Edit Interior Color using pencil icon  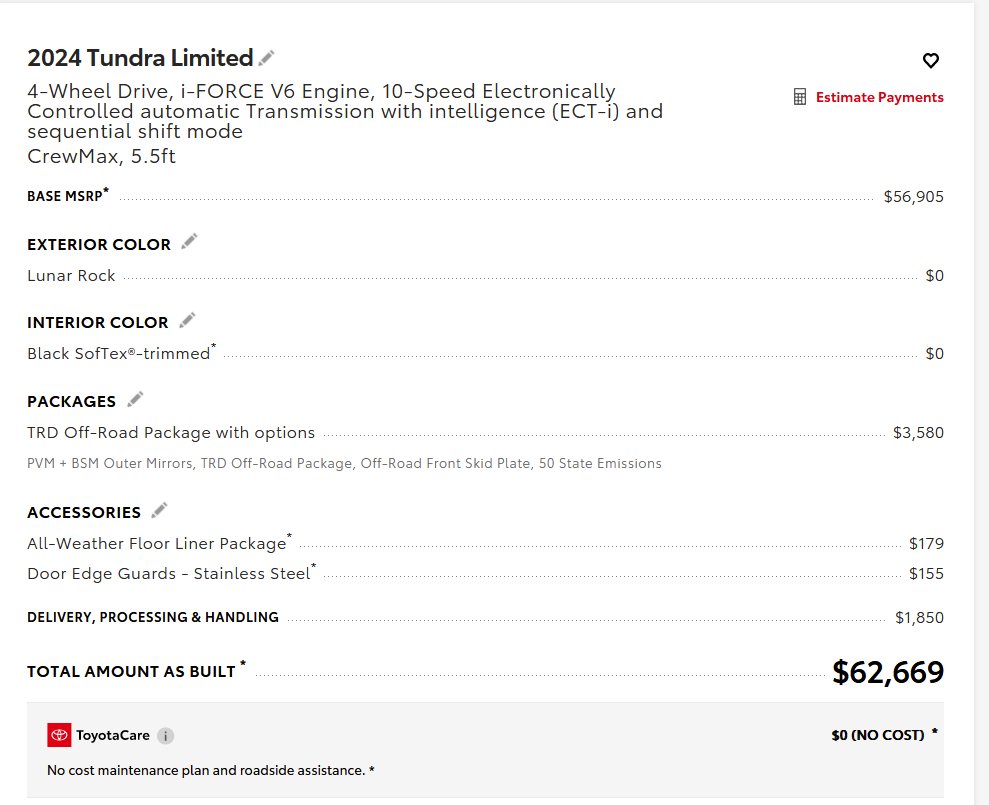(x=187, y=320)
